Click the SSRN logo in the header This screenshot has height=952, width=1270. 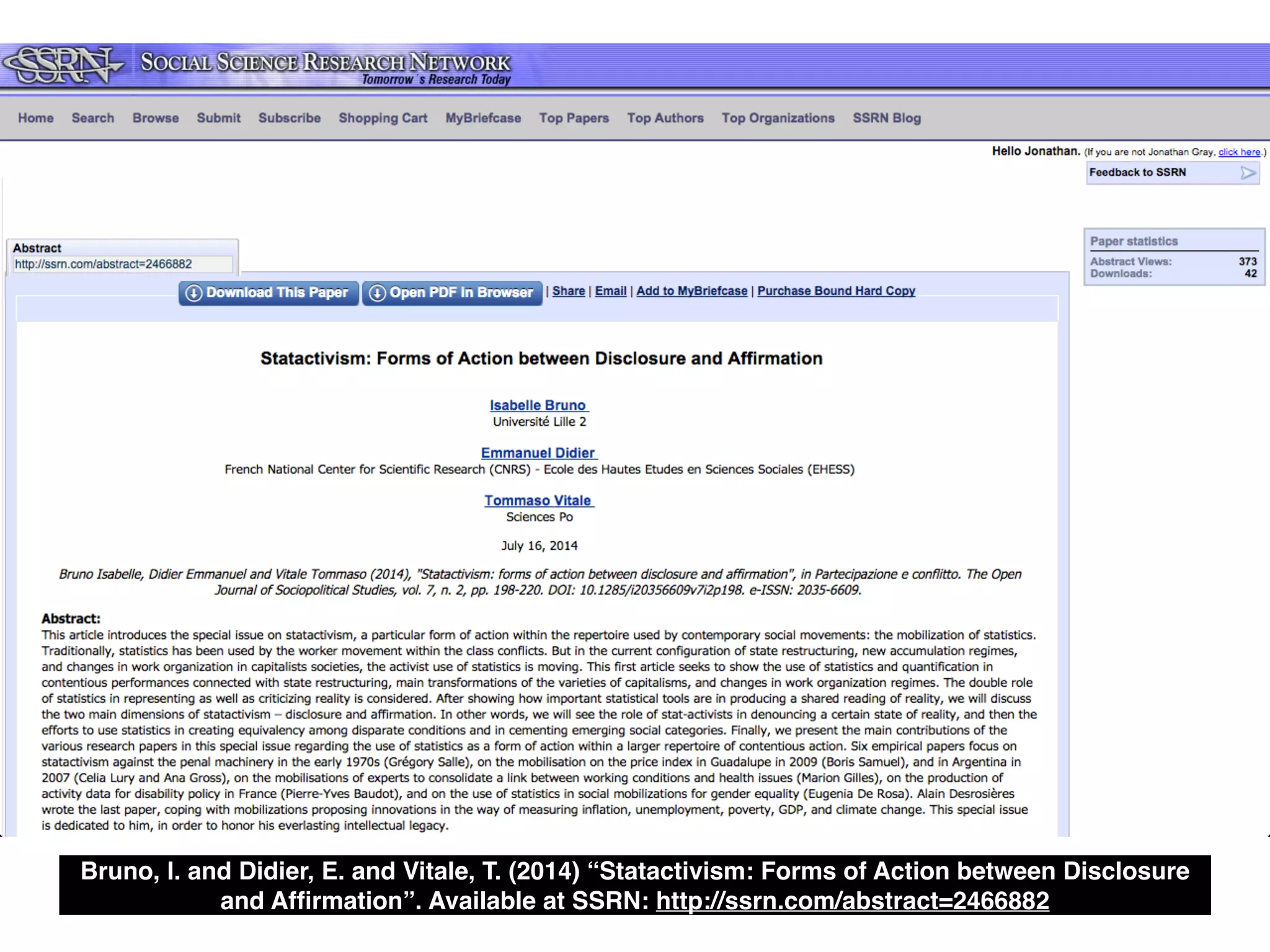pyautogui.click(x=62, y=65)
